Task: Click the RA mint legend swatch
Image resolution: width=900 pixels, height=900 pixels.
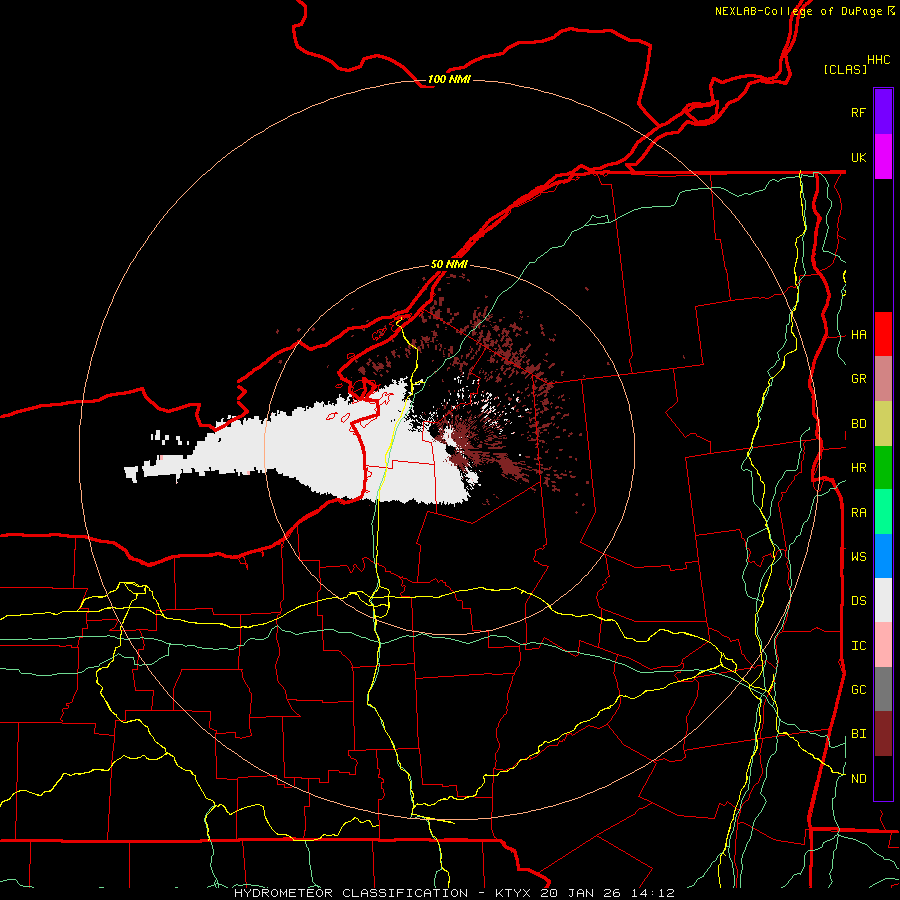Action: (883, 512)
